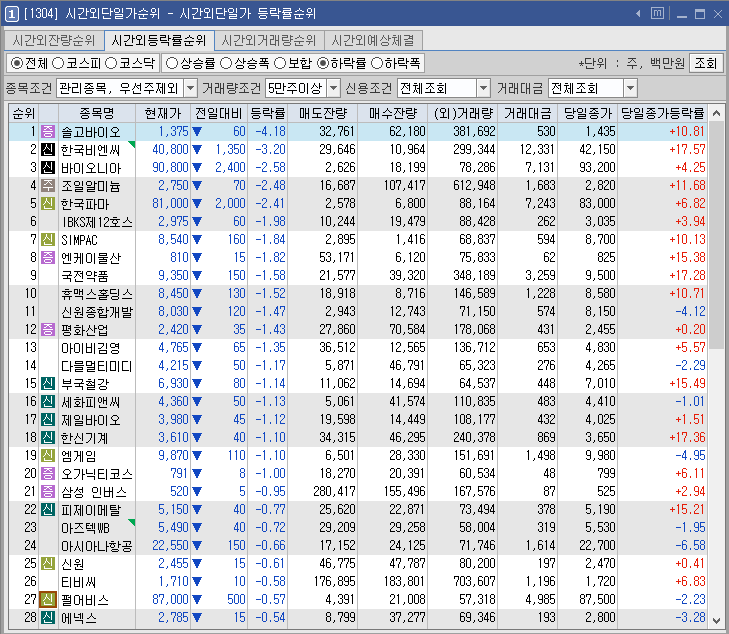Click the table scrollbar down arrow
Viewport: 729px width, 634px height.
[716, 621]
